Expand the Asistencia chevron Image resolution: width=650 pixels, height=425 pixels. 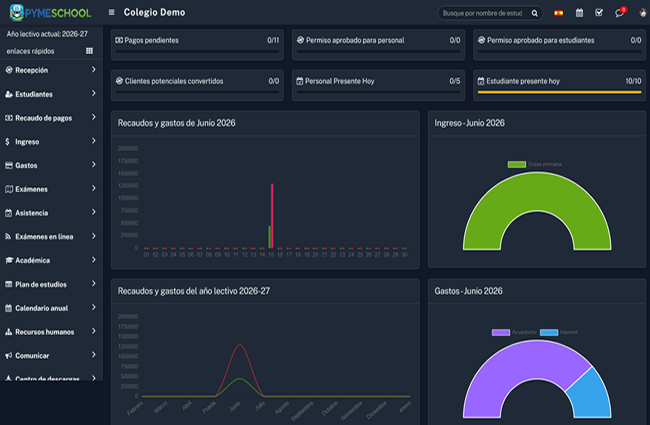click(94, 212)
